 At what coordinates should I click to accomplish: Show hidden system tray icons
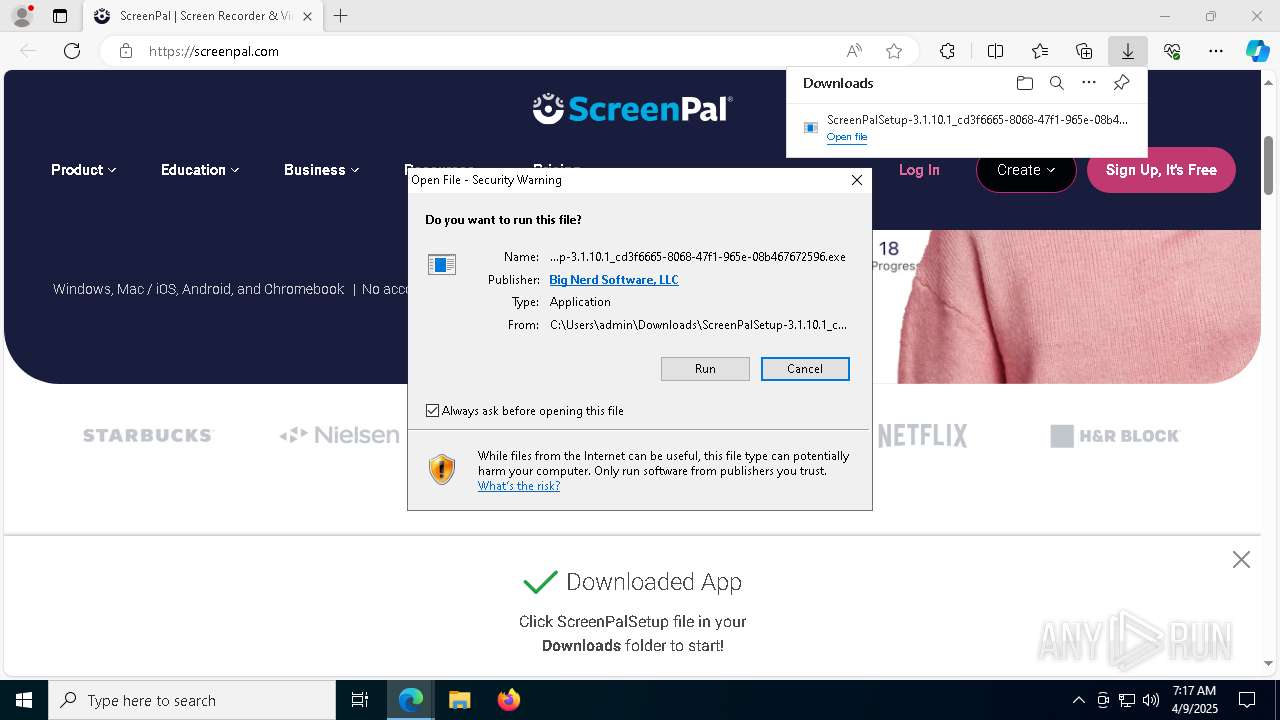(x=1078, y=700)
